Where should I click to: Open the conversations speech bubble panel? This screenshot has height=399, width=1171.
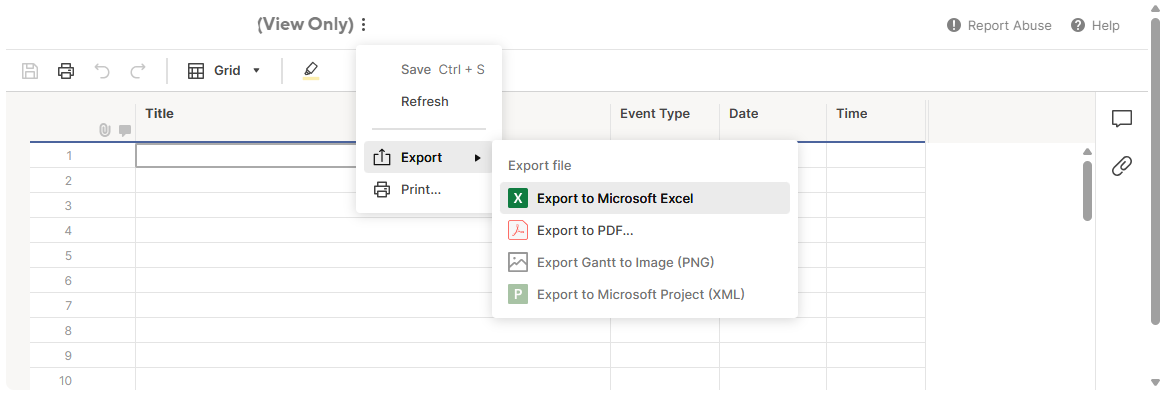tap(1122, 118)
